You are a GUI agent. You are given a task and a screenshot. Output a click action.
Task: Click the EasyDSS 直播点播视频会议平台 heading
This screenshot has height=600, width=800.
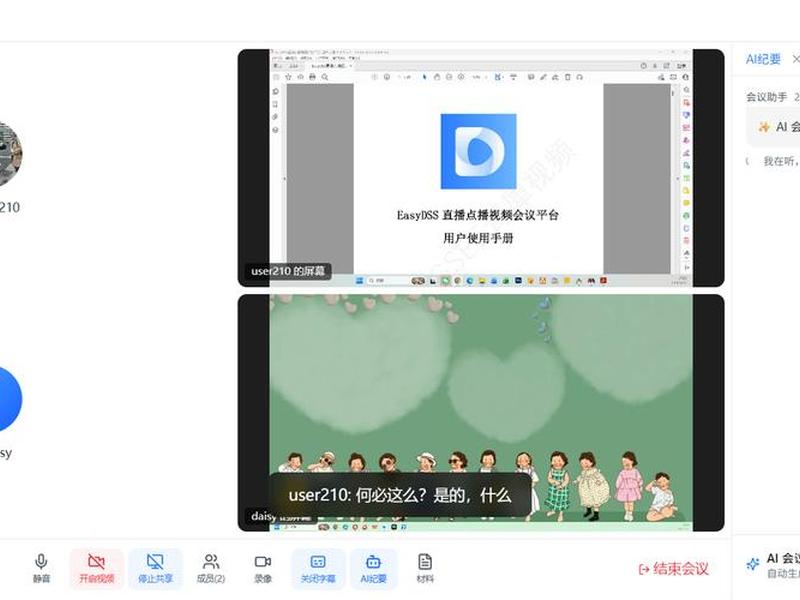pyautogui.click(x=478, y=215)
